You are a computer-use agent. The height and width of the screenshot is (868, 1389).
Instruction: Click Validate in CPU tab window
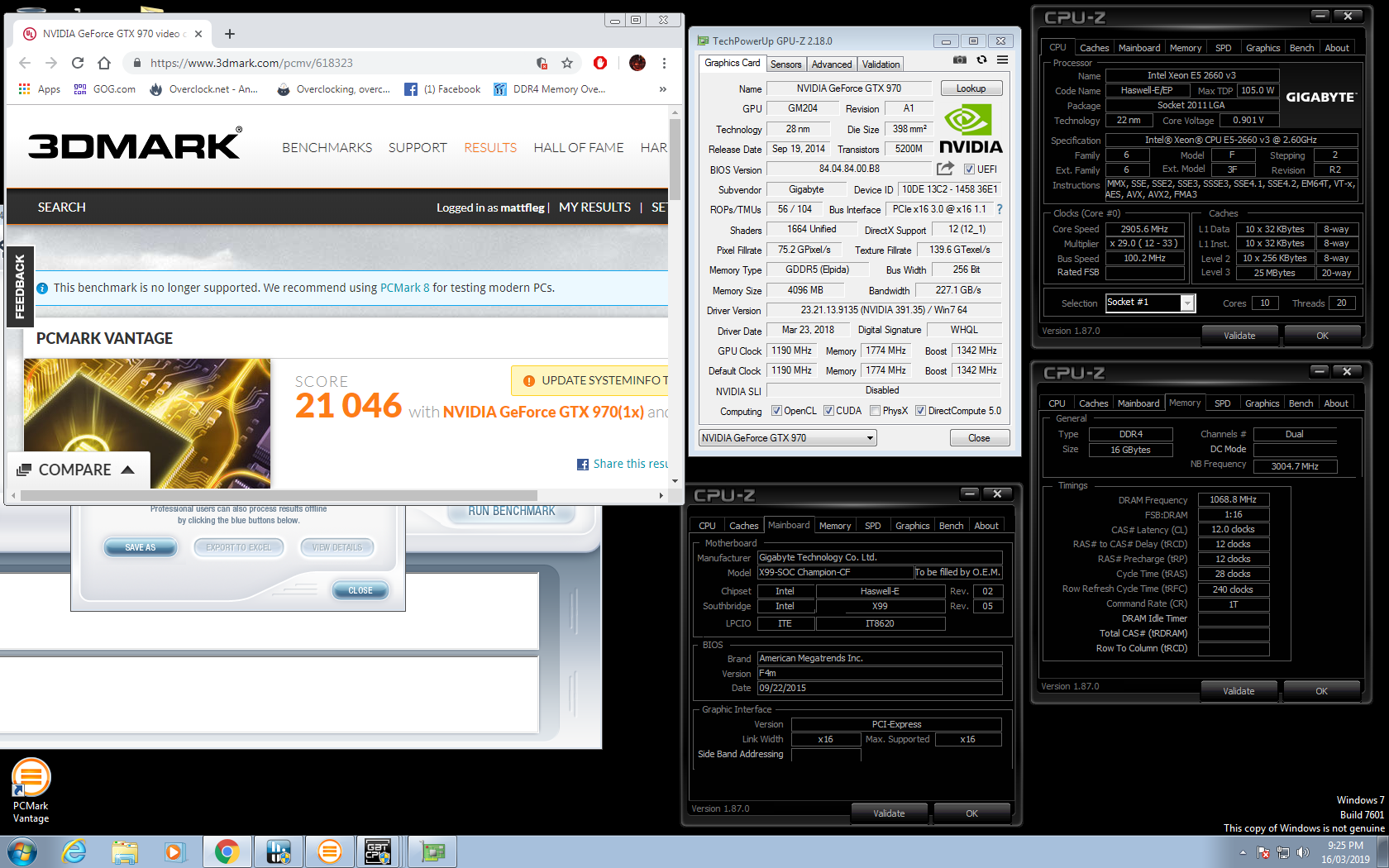click(1239, 336)
